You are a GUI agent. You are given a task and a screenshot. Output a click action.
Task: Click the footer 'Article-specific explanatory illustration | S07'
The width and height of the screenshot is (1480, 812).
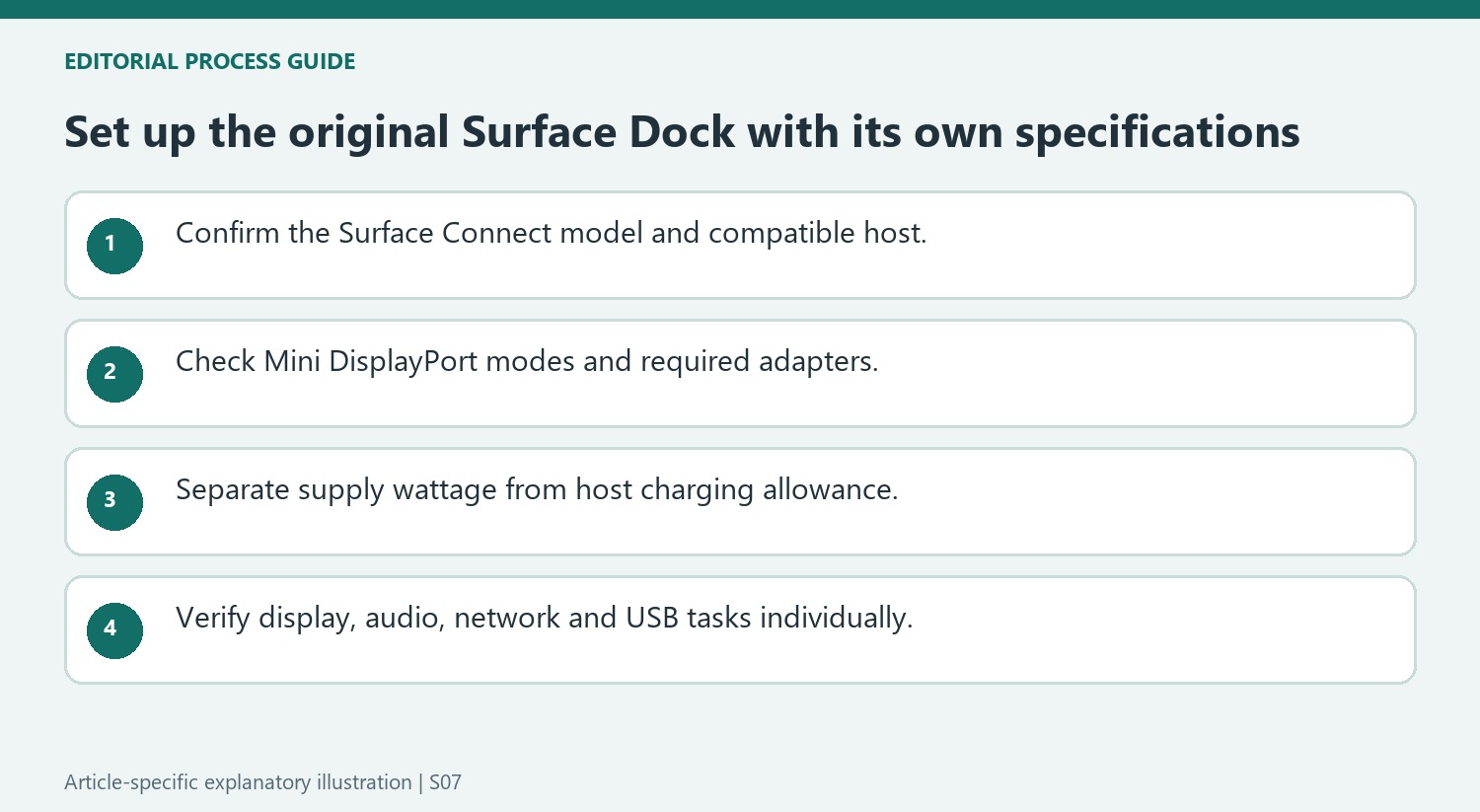coord(262,782)
